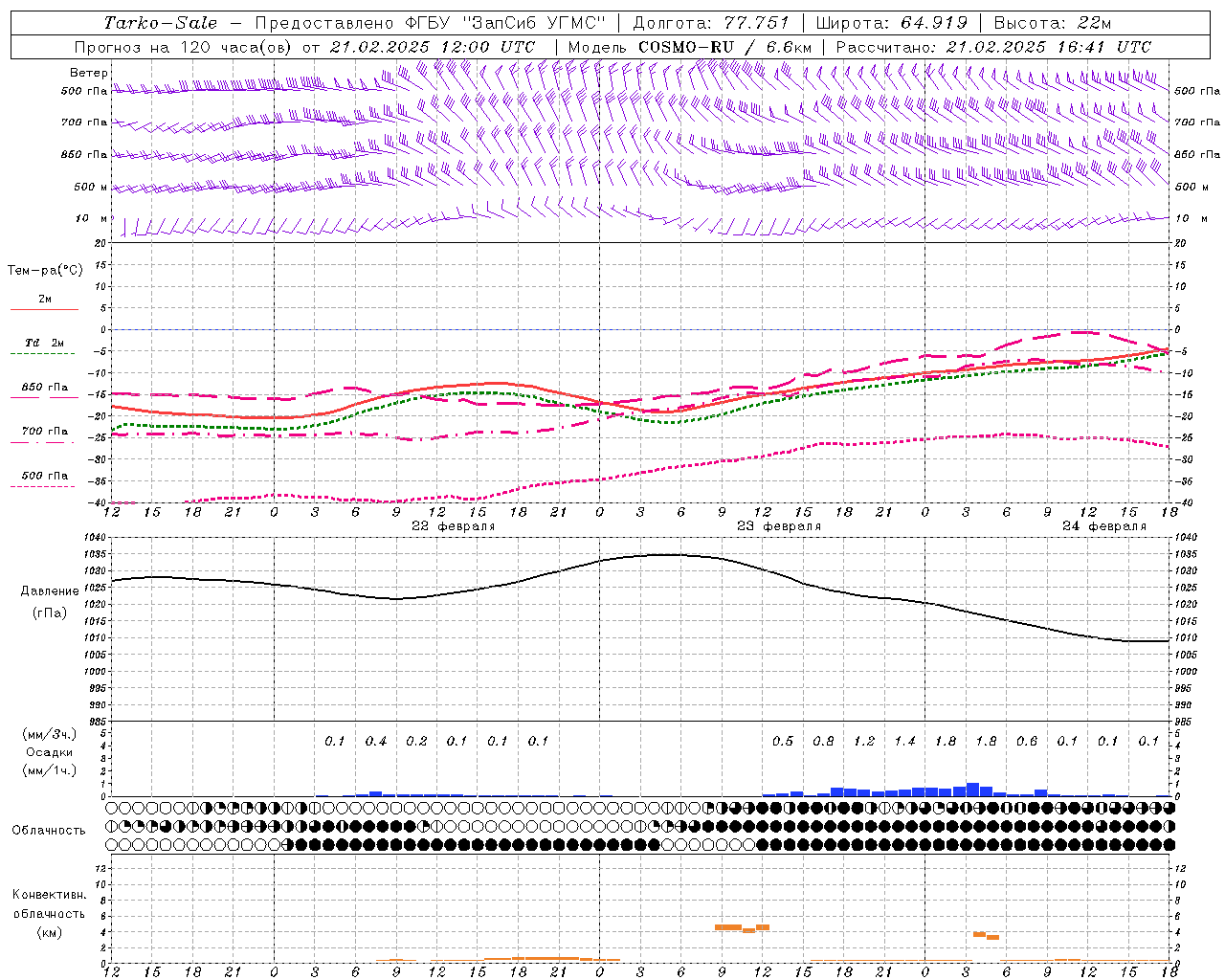Click the Модель COSMO-RU / 6.6км label

click(x=690, y=47)
